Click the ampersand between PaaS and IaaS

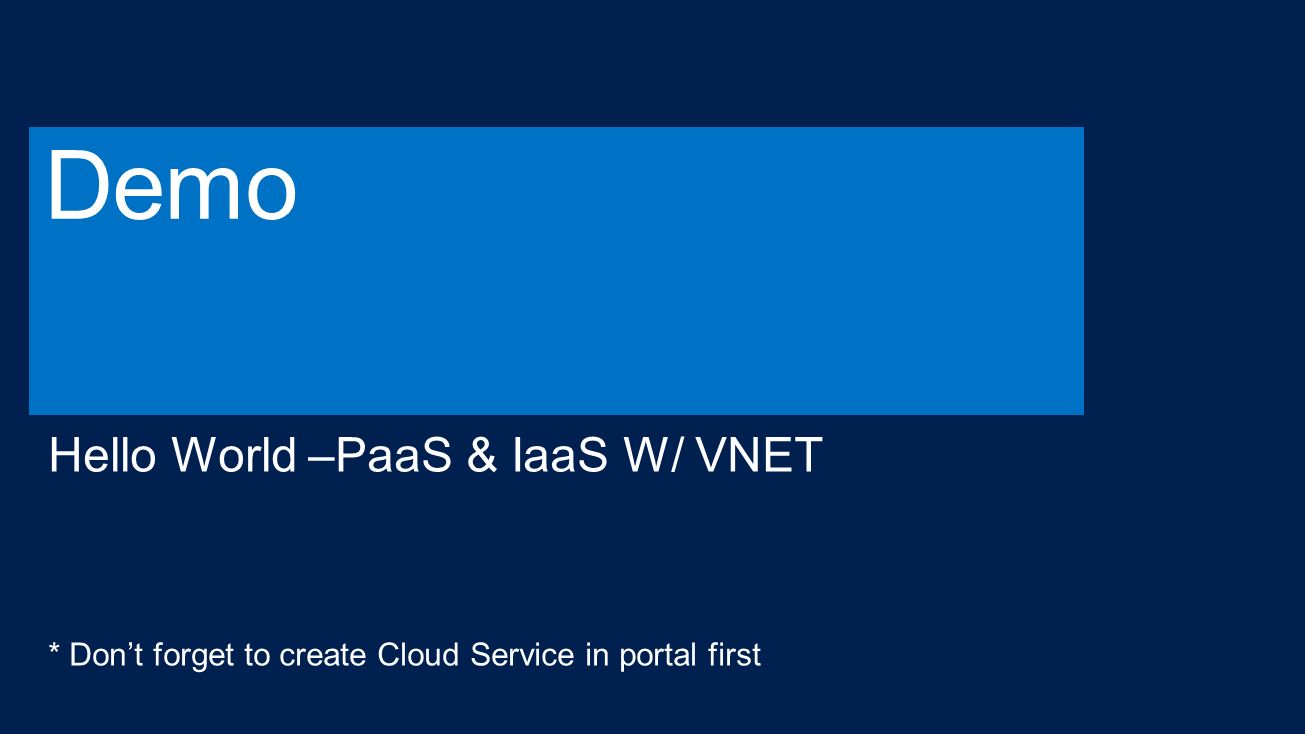coord(483,456)
